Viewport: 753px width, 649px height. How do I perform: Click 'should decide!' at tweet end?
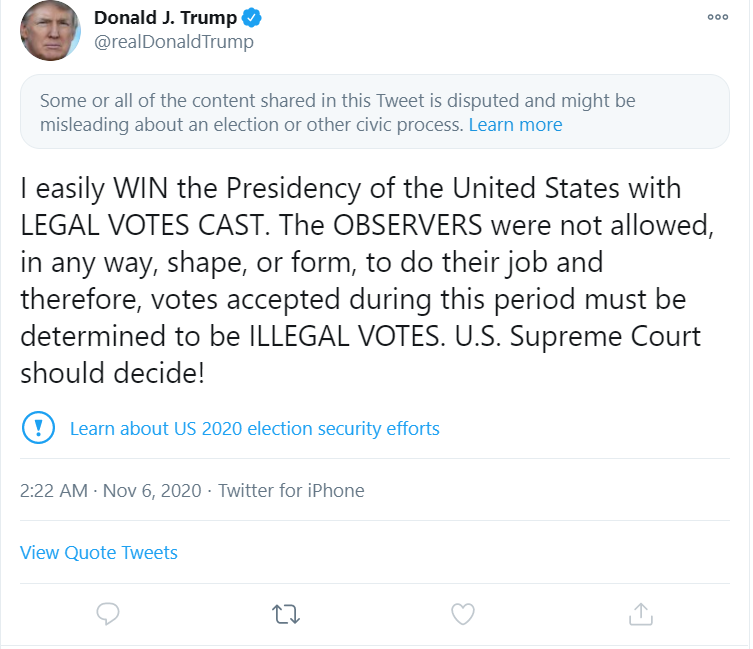tap(112, 373)
